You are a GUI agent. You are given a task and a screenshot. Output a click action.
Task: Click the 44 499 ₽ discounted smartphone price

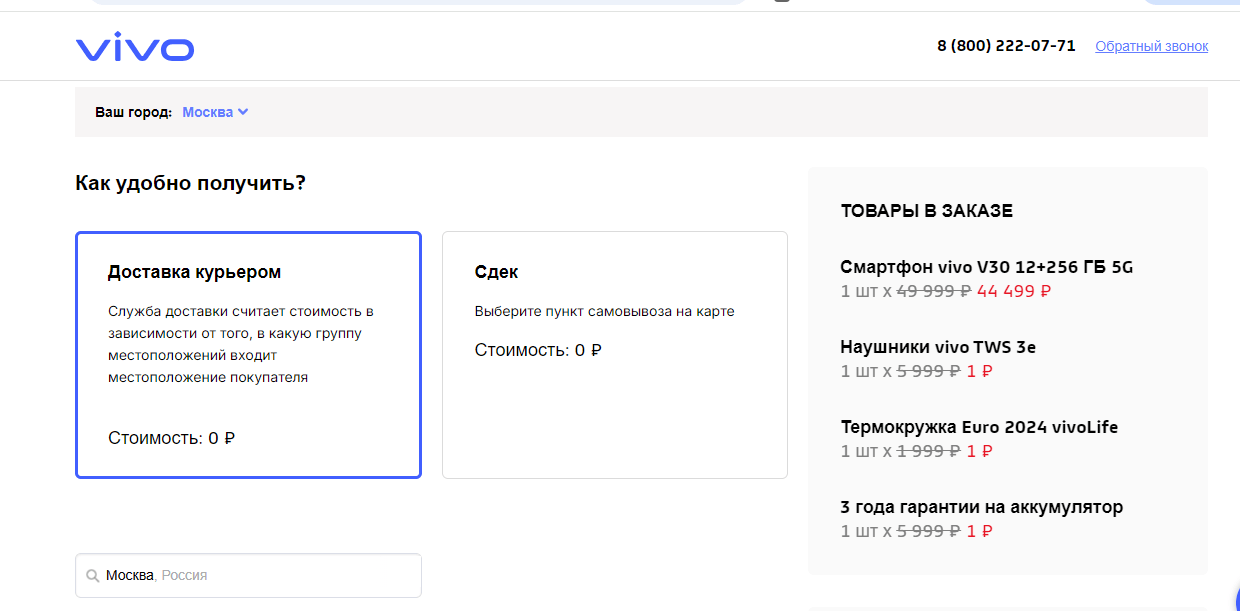[1014, 291]
